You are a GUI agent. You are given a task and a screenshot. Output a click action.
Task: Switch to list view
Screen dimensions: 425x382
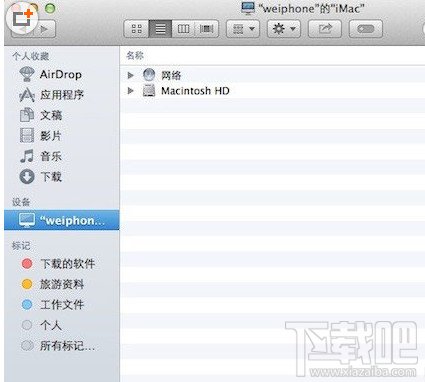coord(160,29)
